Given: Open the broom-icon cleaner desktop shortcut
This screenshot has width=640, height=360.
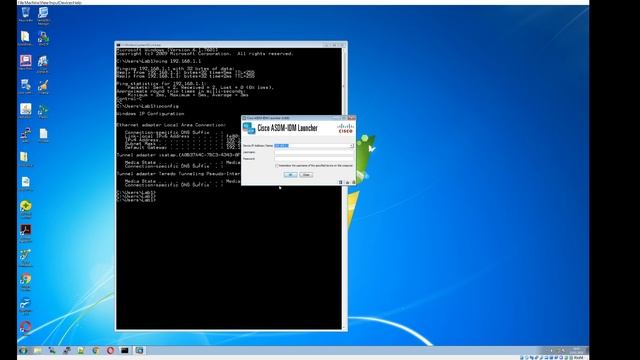Looking at the screenshot, I should tap(43, 87).
